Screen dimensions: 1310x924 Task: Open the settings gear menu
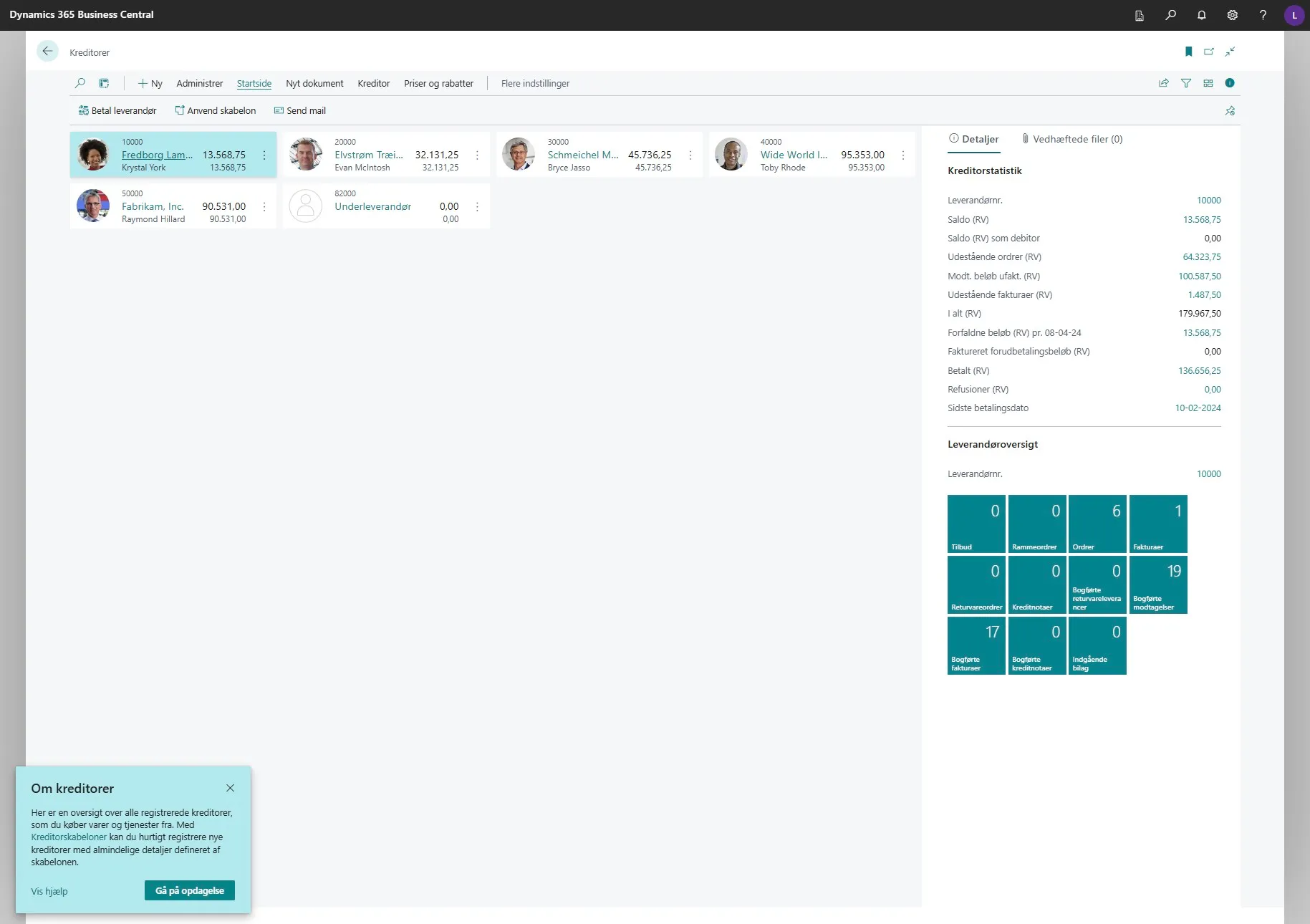(1233, 15)
